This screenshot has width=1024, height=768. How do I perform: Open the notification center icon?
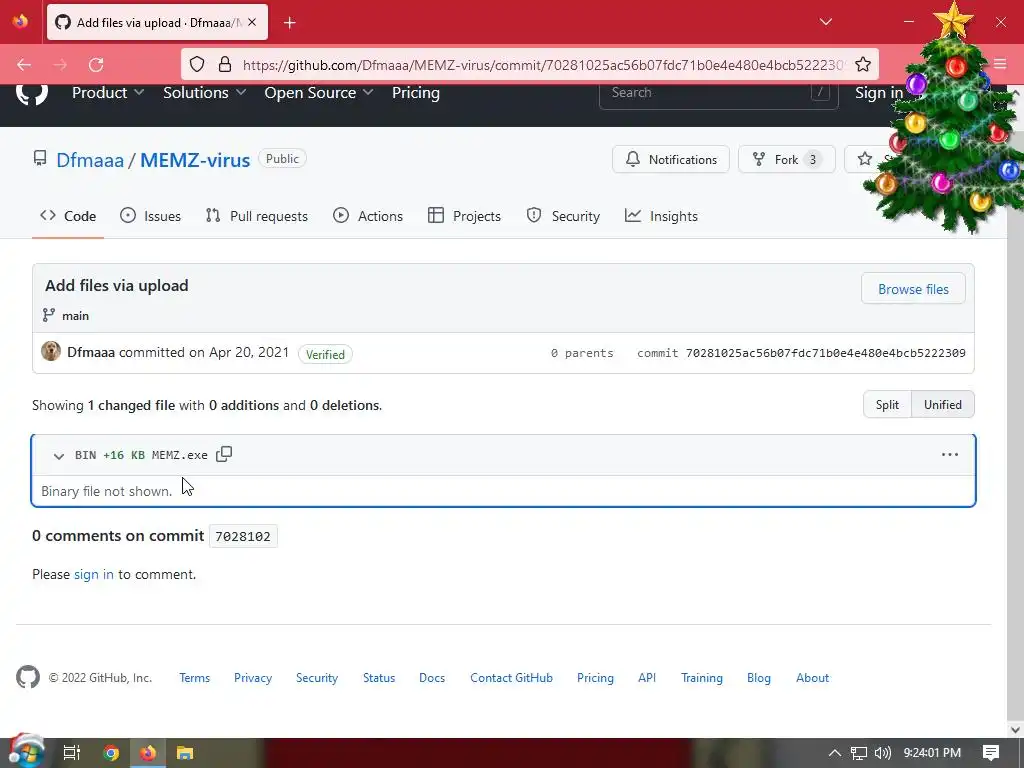pyautogui.click(x=991, y=753)
